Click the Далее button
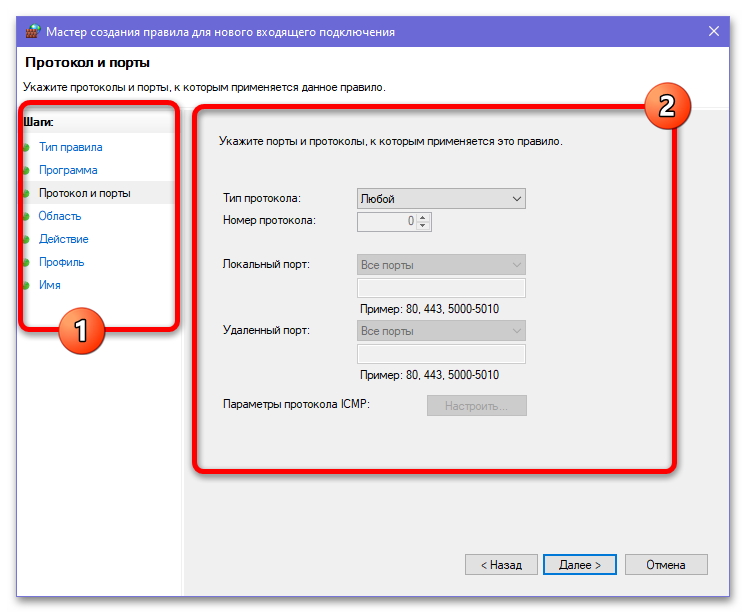Viewport: 746px width, 613px height. 579,564
